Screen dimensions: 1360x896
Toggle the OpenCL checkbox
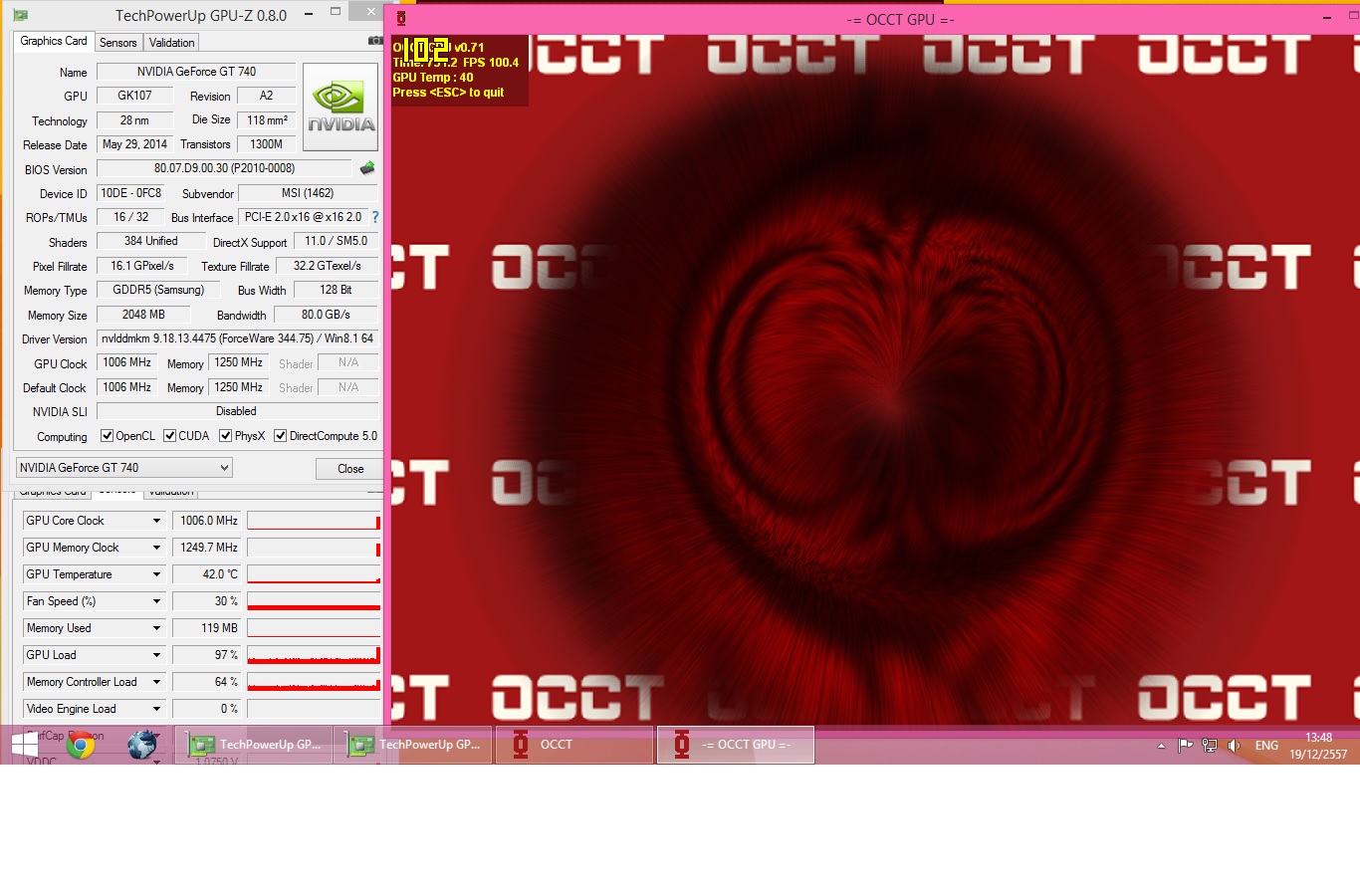(107, 436)
